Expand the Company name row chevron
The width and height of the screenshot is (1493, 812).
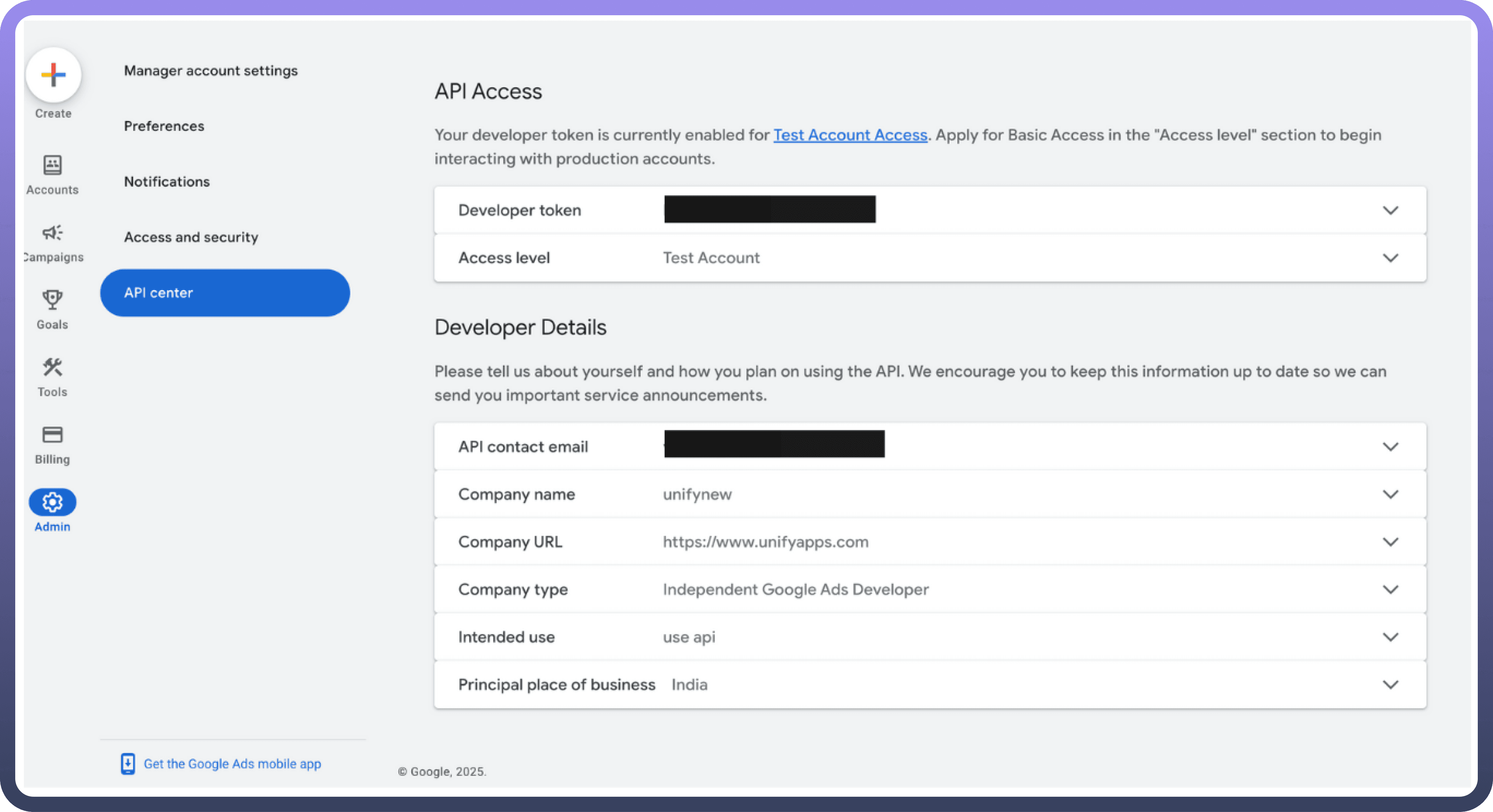1391,494
